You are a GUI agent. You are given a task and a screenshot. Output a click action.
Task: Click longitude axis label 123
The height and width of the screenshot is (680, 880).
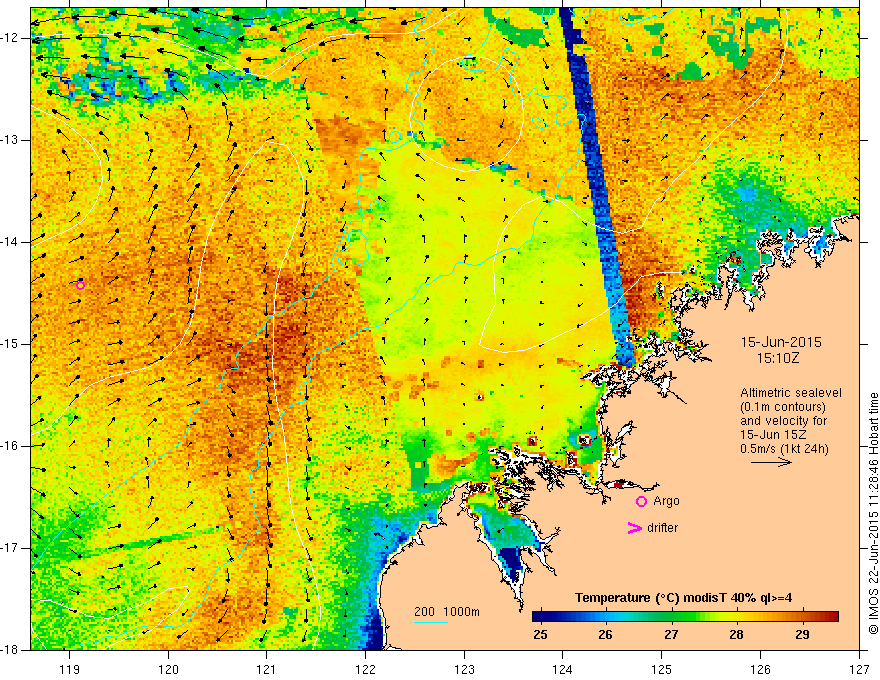click(x=464, y=669)
